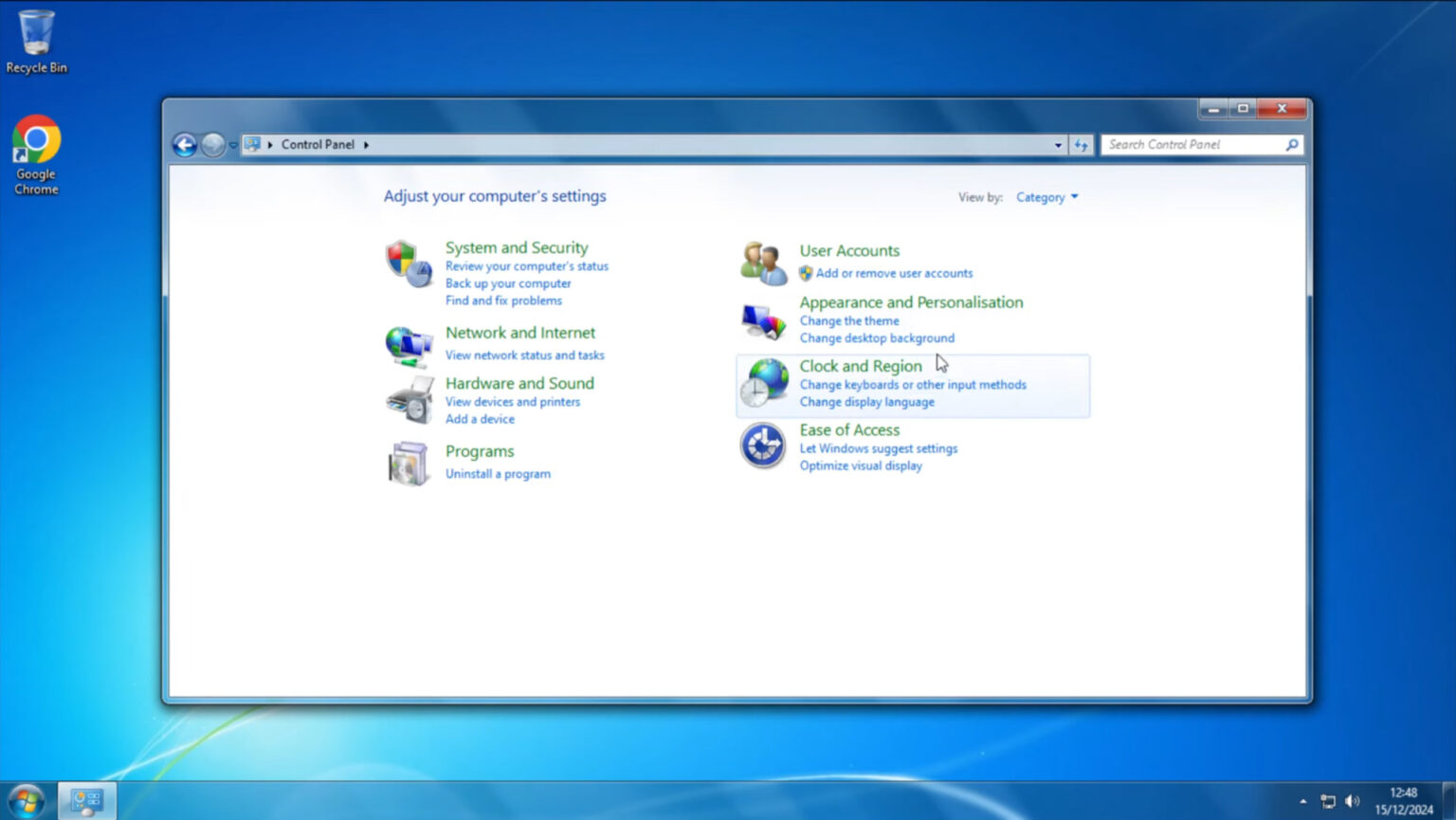Select the User Accounts icon
Screen dimensions: 1456x820
coord(762,261)
